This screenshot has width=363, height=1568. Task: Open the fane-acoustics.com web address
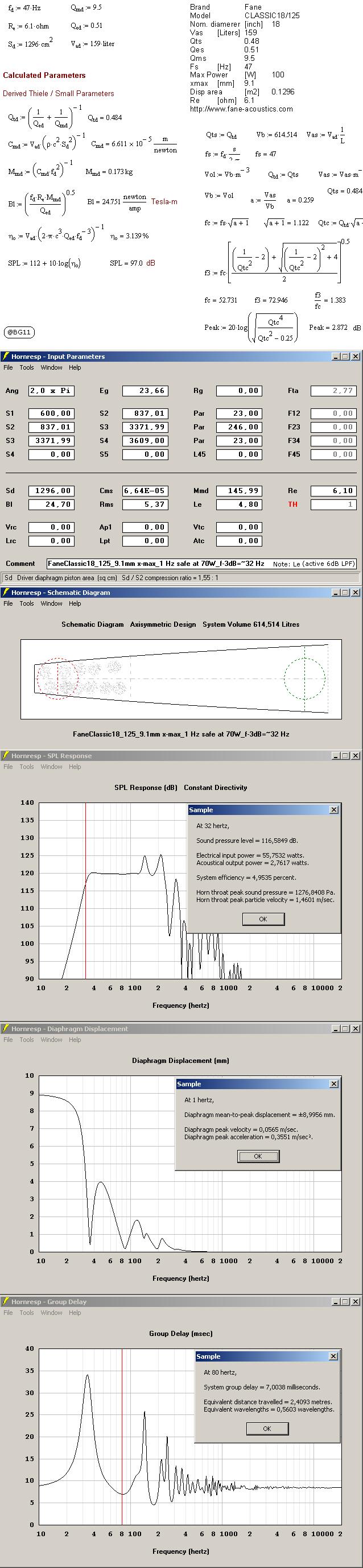(241, 109)
